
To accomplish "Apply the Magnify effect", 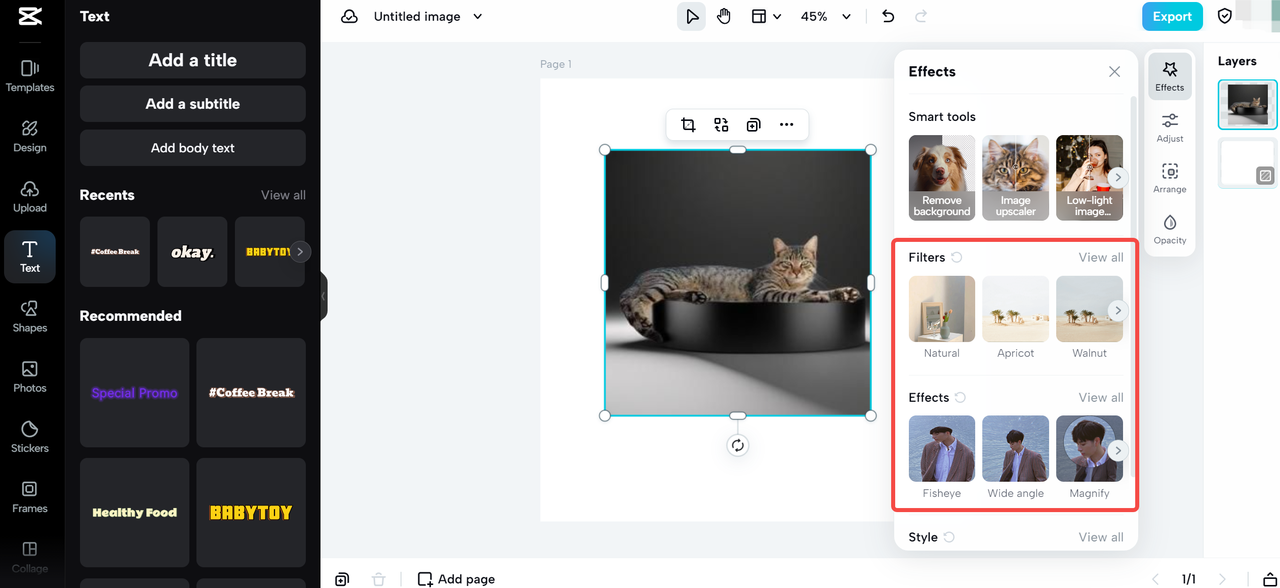I will (x=1089, y=457).
